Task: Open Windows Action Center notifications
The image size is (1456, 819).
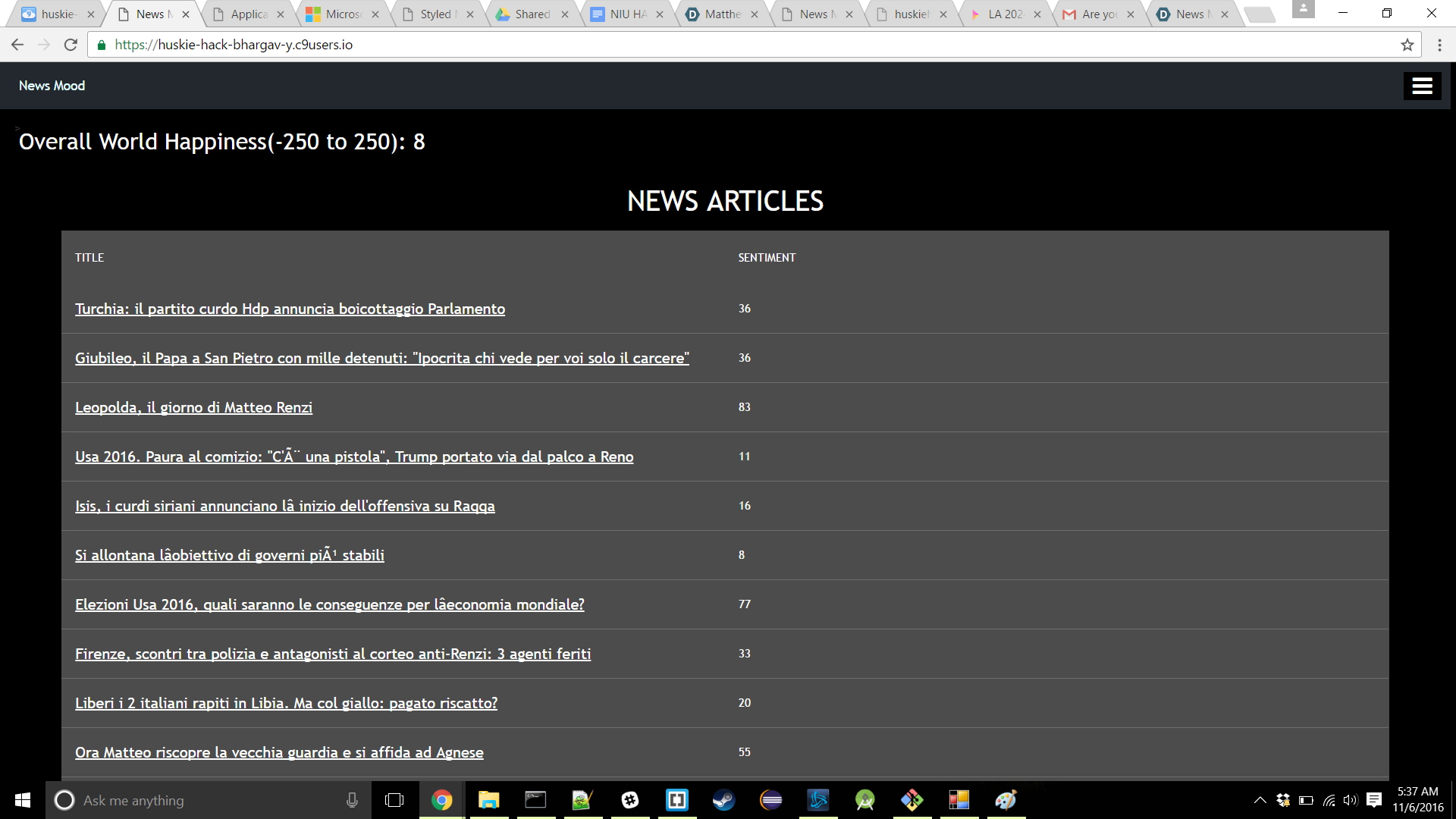Action: tap(1374, 800)
